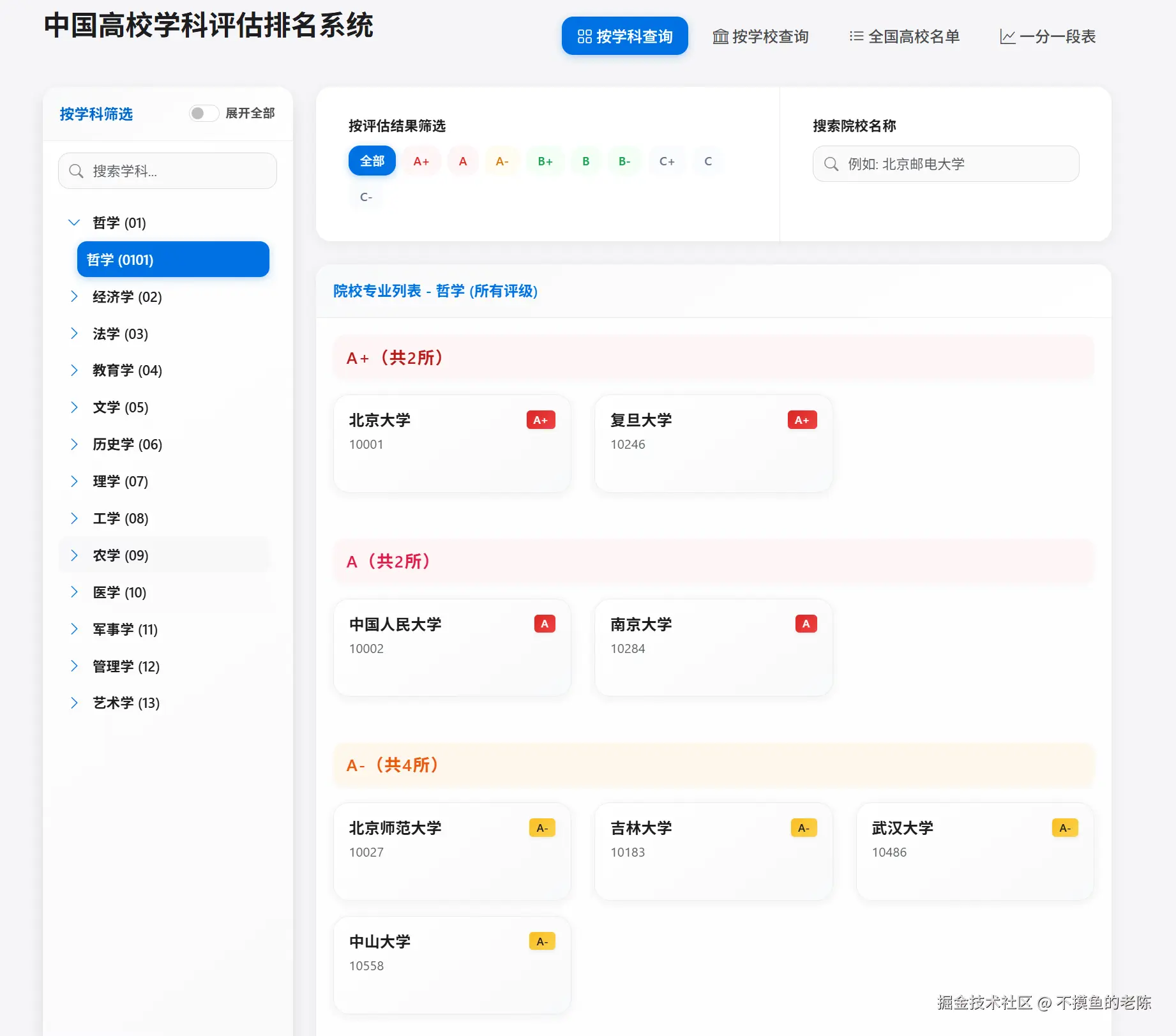
Task: Click A- badge on 吉林大学 card
Action: point(804,828)
